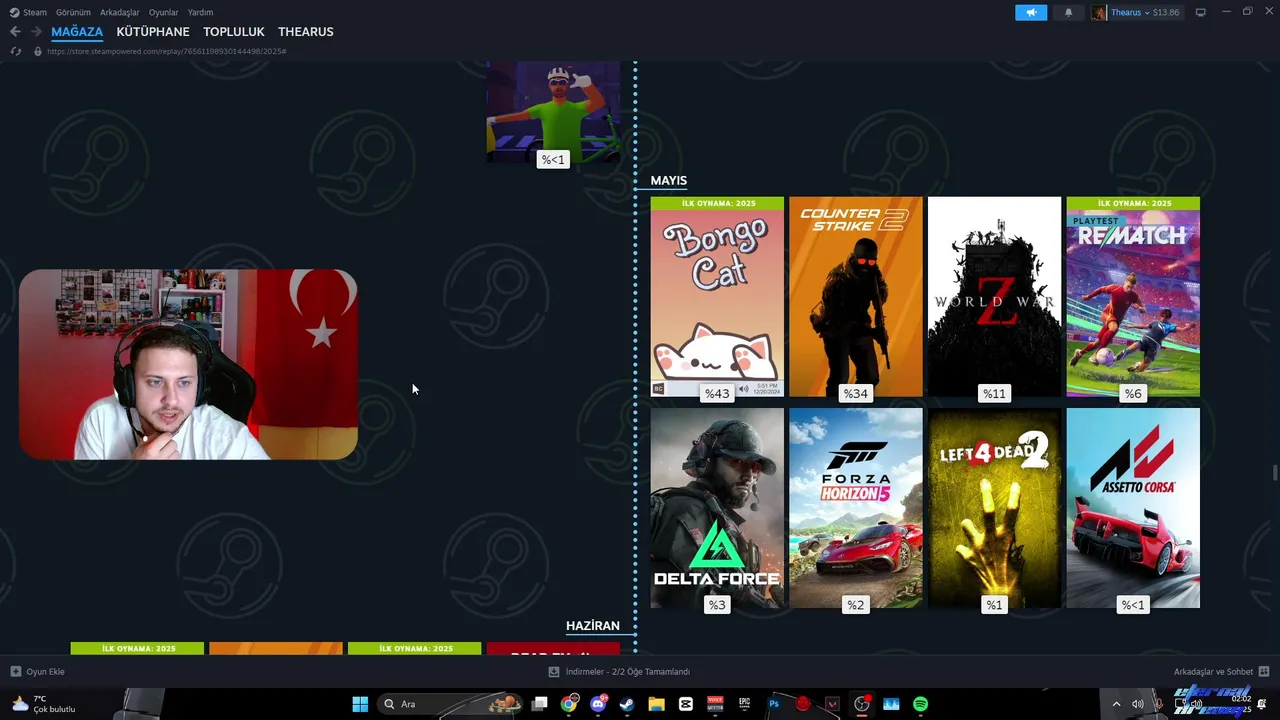The image size is (1280, 720).
Task: Go to the THEARUS profile tab
Action: coord(306,32)
